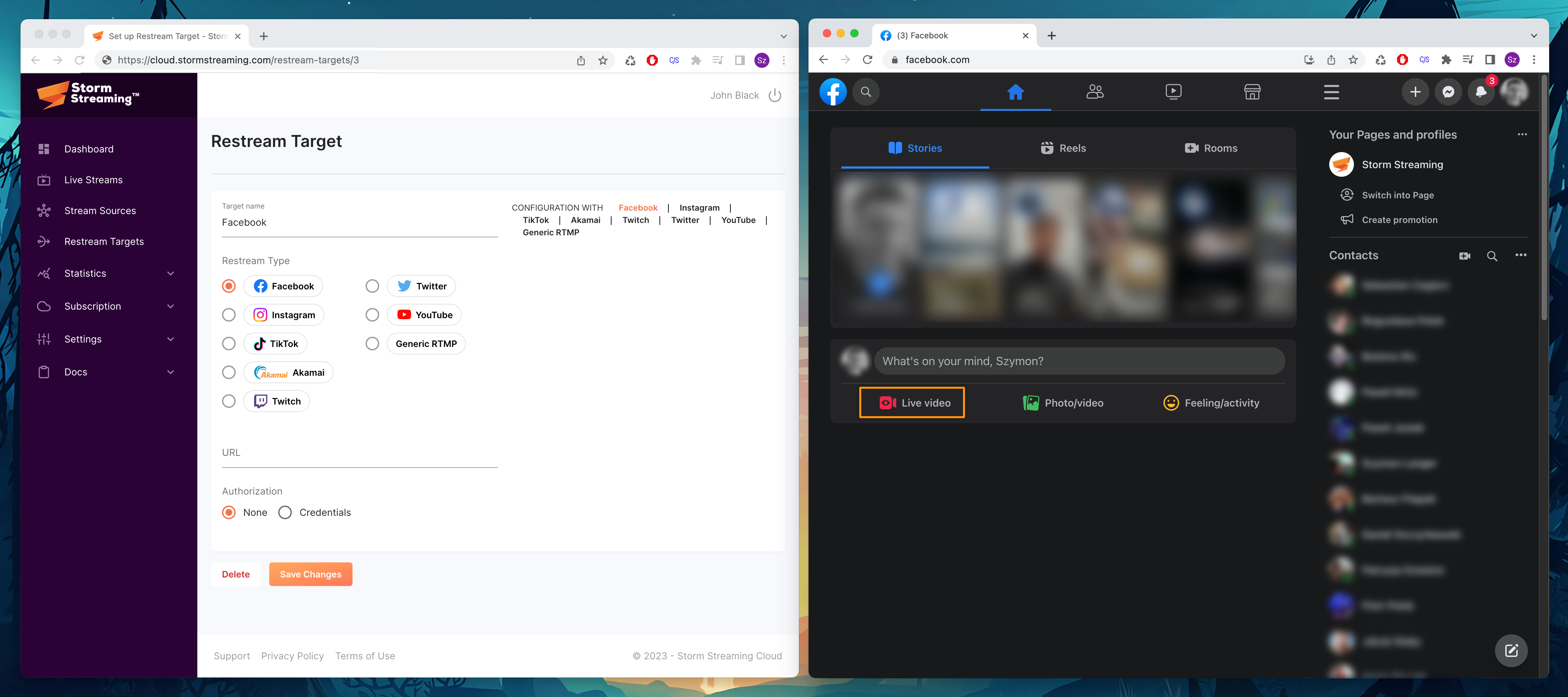The image size is (1568, 697).
Task: Select Twitch restream type radio
Action: [x=229, y=401]
